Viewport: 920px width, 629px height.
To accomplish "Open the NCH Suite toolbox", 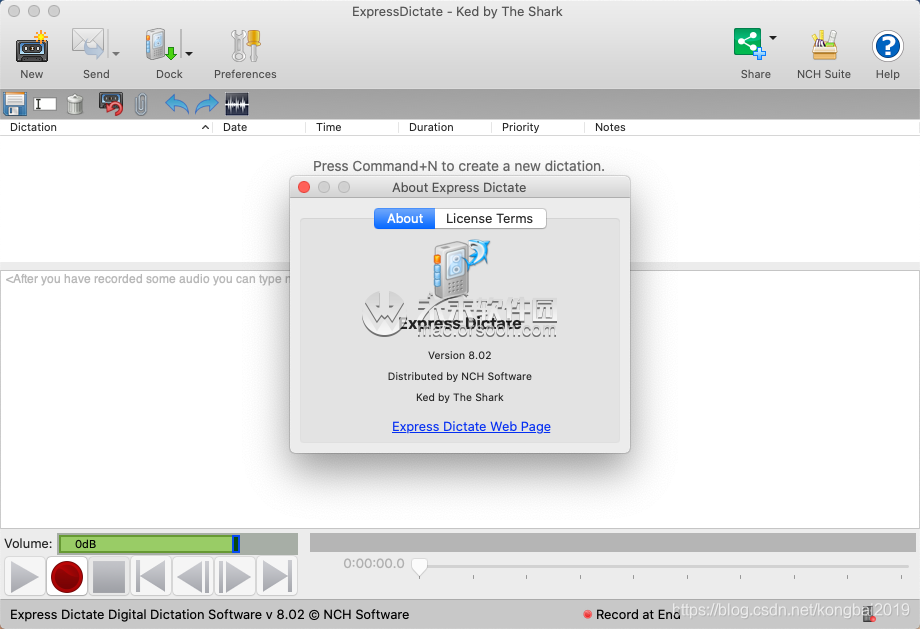I will click(824, 45).
